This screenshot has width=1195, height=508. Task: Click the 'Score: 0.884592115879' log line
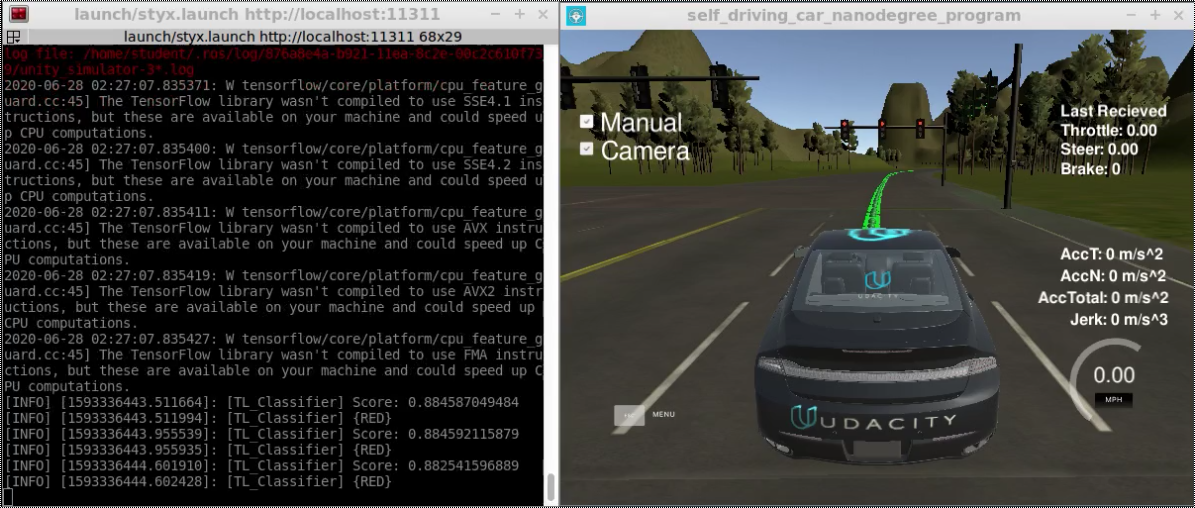pos(262,434)
